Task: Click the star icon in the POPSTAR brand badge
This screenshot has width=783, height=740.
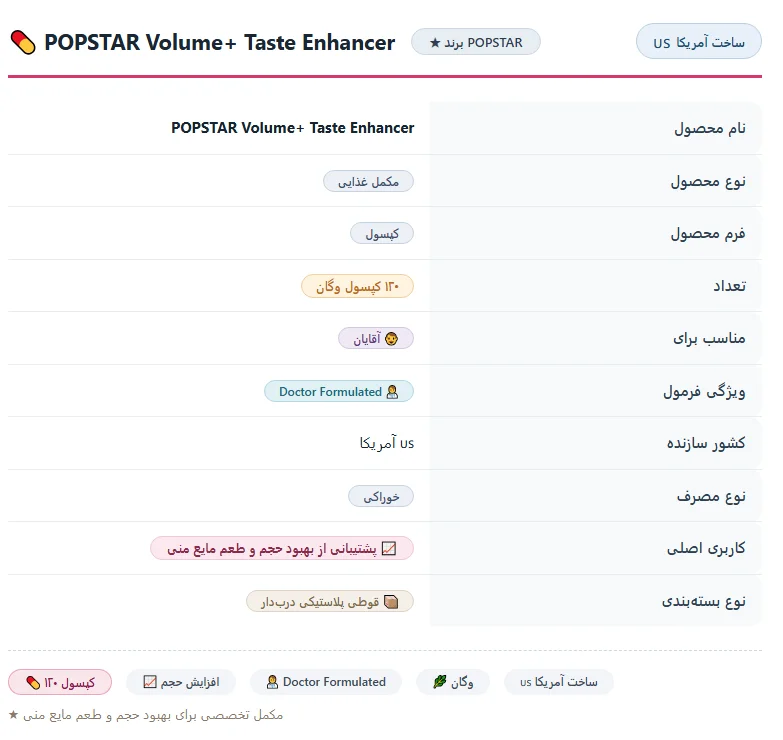Action: tap(435, 43)
